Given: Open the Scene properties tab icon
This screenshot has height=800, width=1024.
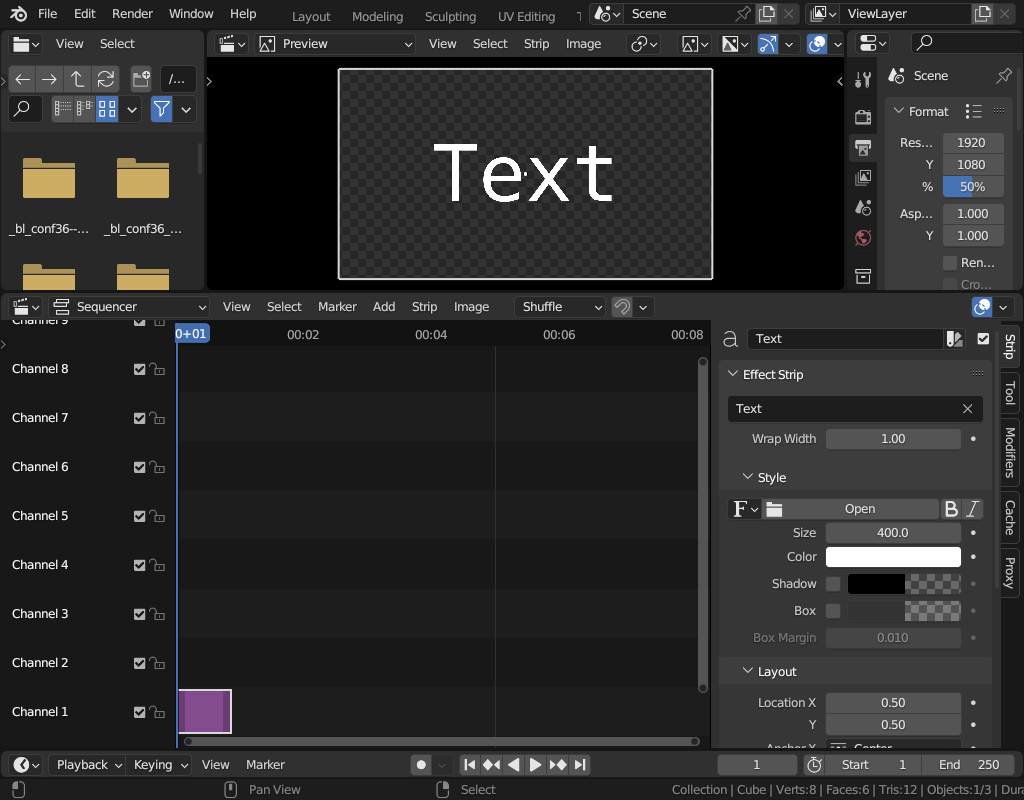Looking at the screenshot, I should [x=863, y=208].
